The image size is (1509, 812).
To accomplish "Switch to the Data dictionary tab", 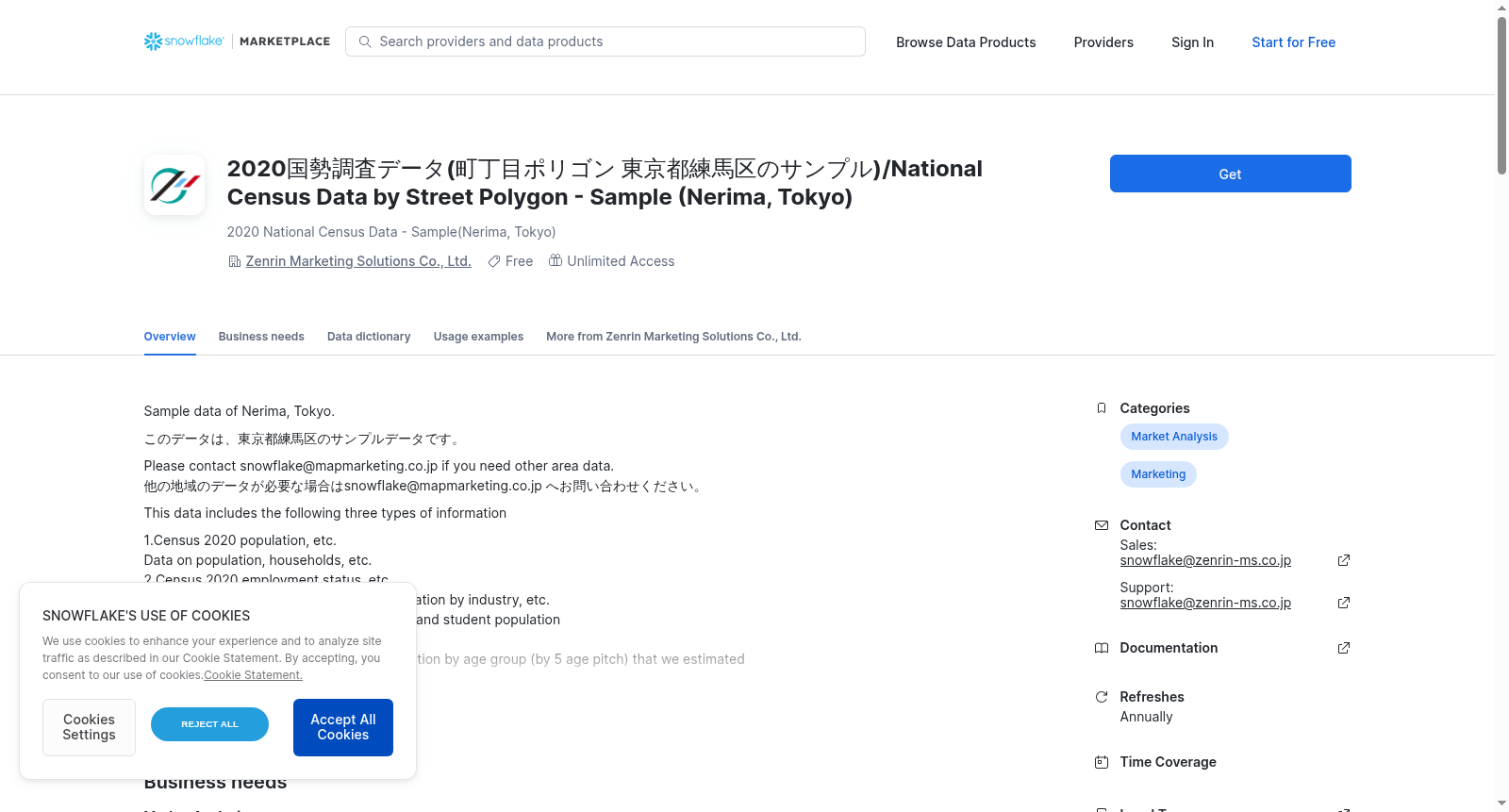I will (369, 337).
